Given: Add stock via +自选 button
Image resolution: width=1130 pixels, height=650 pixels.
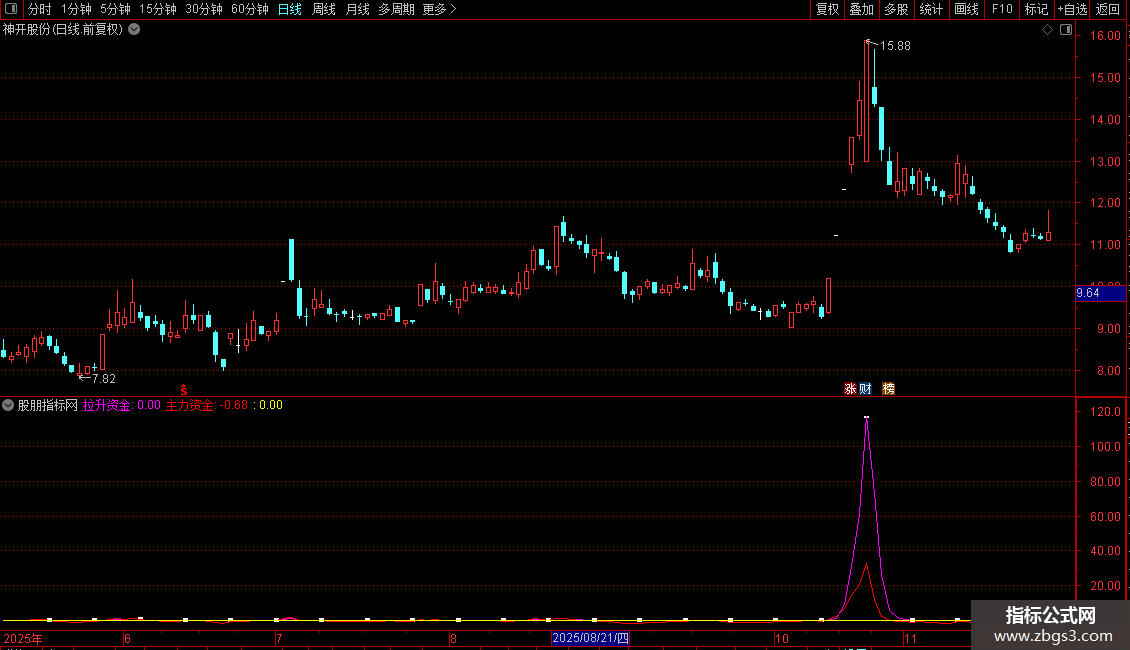Looking at the screenshot, I should tap(1072, 9).
